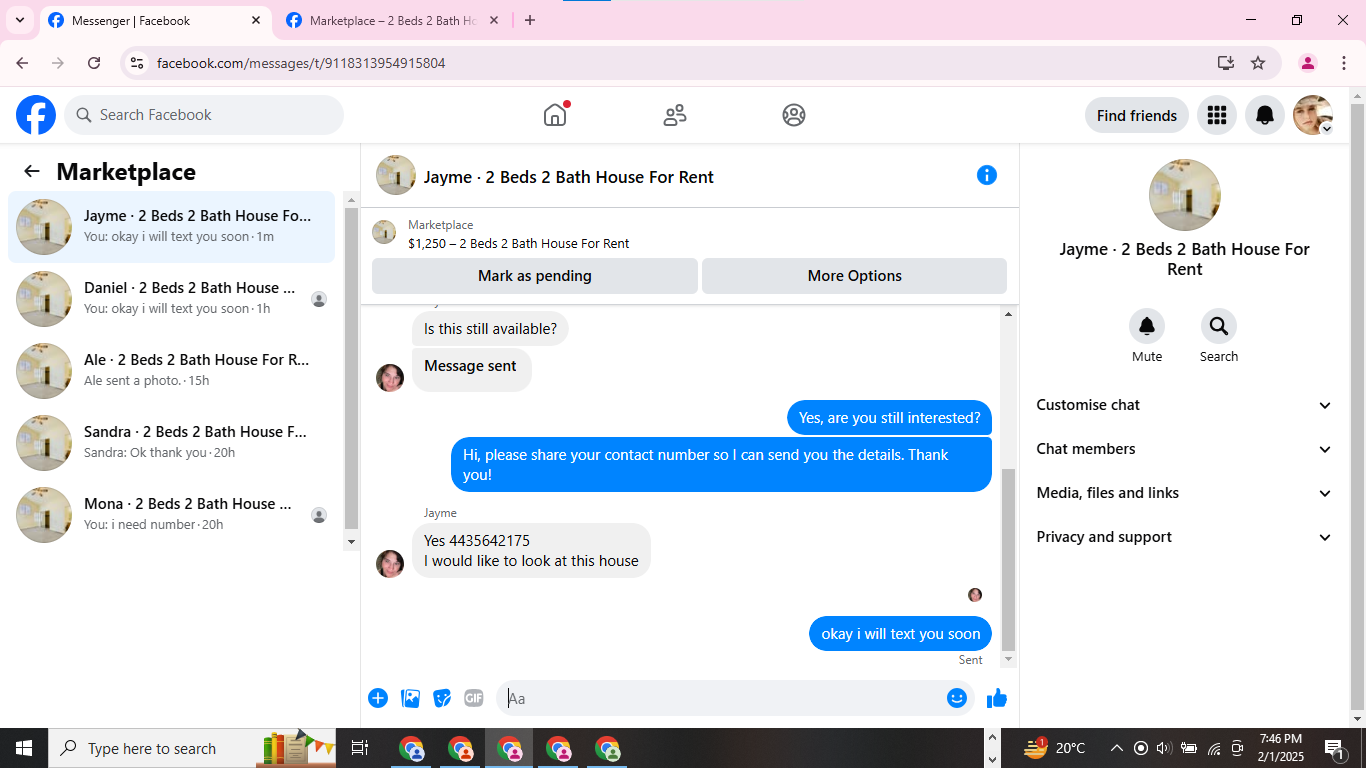1366x768 pixels.
Task: Click Mark as pending button
Action: [535, 276]
